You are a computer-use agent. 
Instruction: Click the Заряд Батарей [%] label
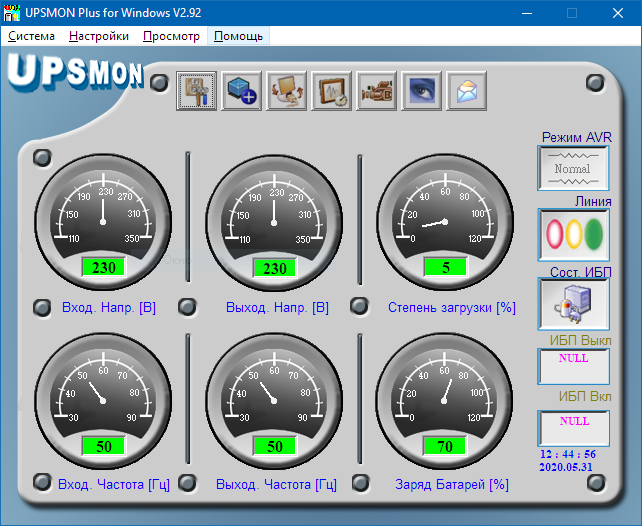click(x=452, y=485)
